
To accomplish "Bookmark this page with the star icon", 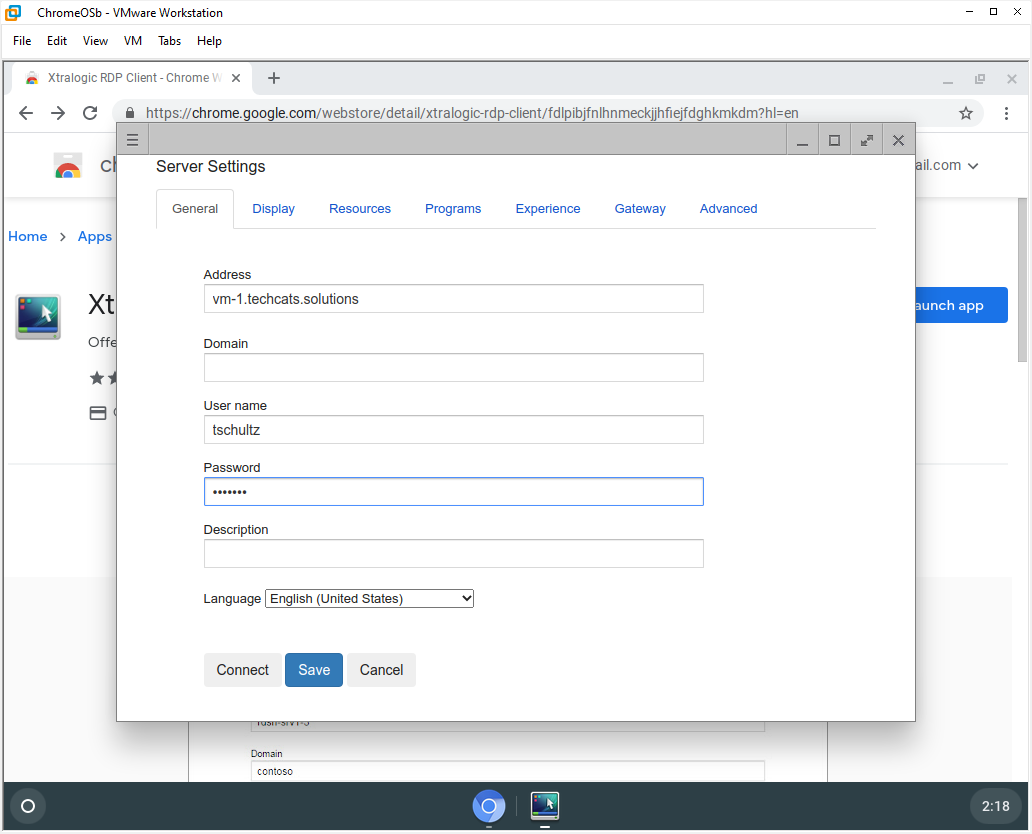I will [x=966, y=113].
